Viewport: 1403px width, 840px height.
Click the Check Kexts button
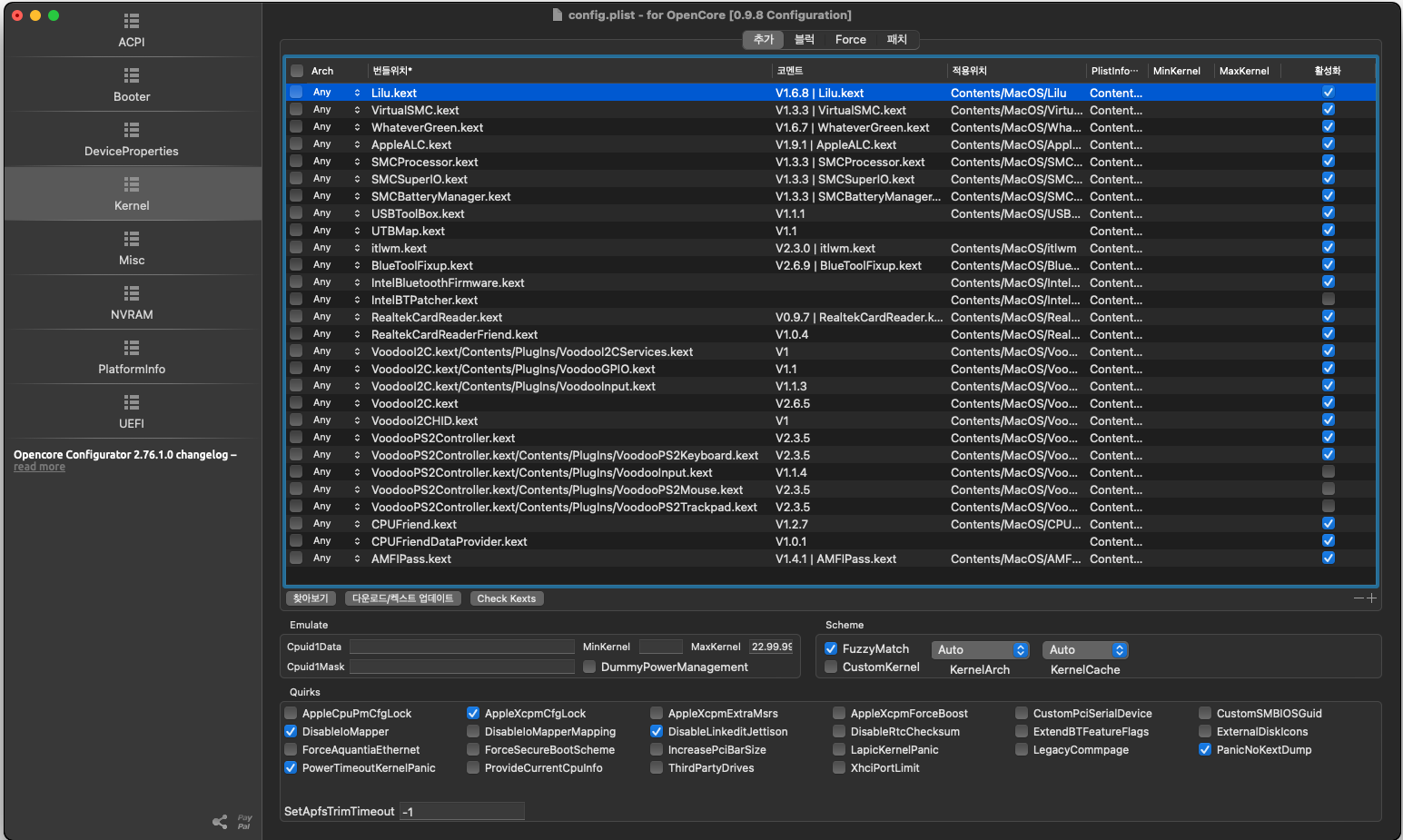[507, 598]
